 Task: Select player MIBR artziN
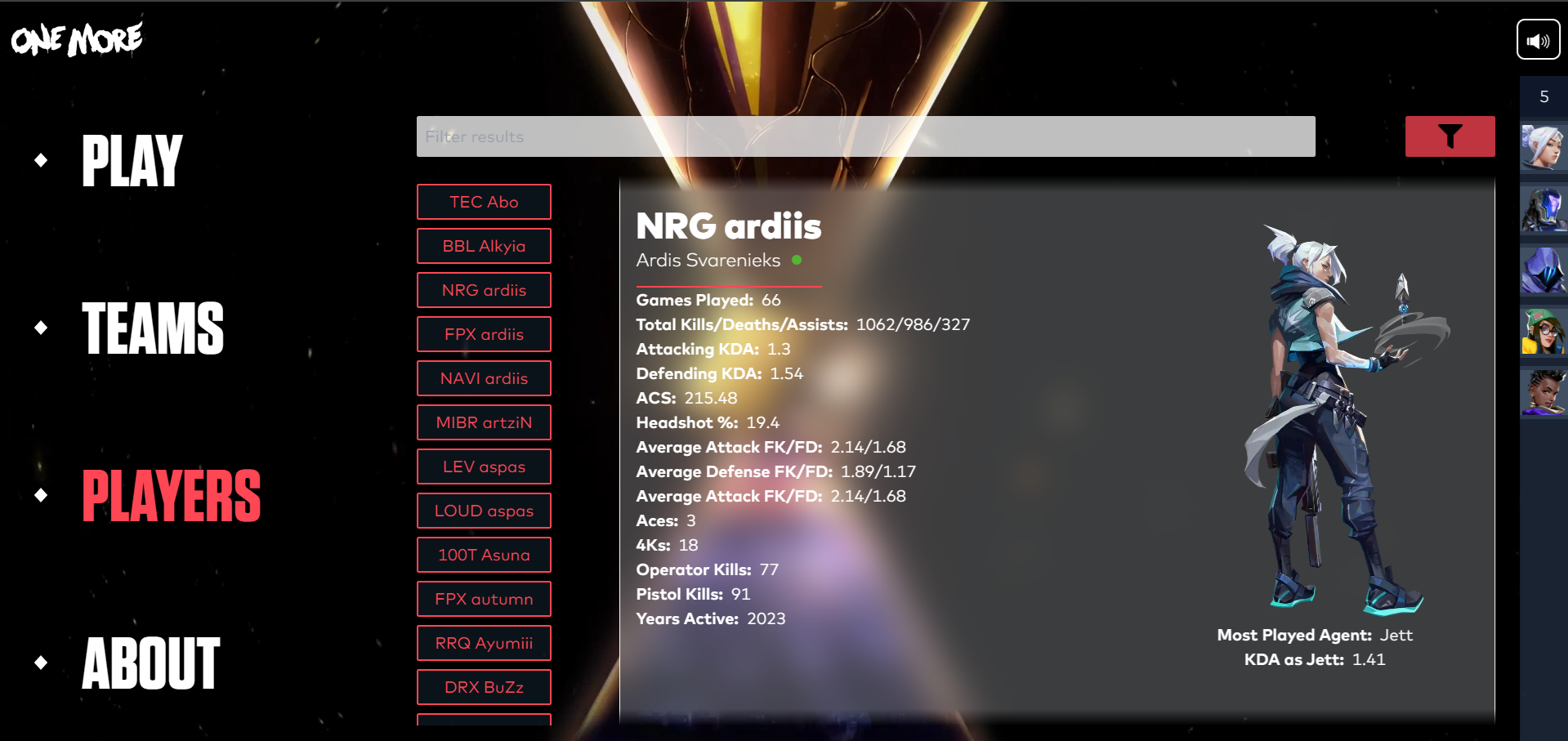click(484, 422)
